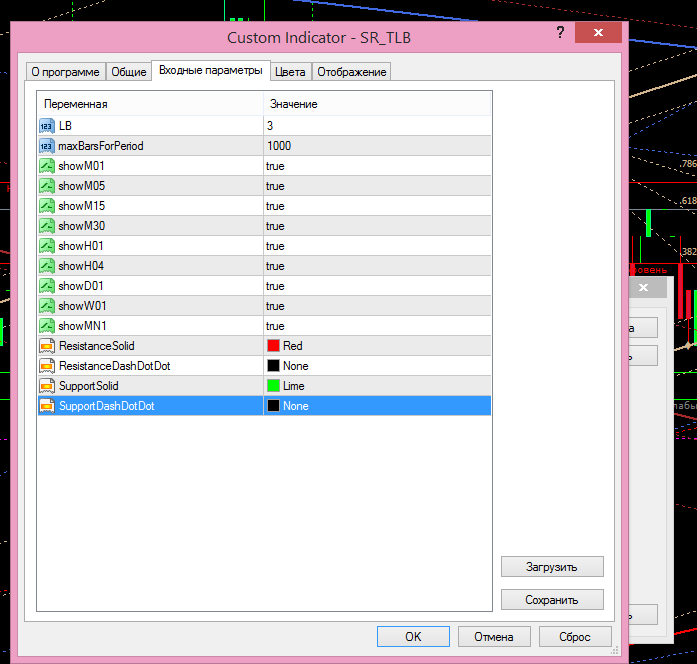
Task: Click the boolean icon beside showH01
Action: pos(47,246)
